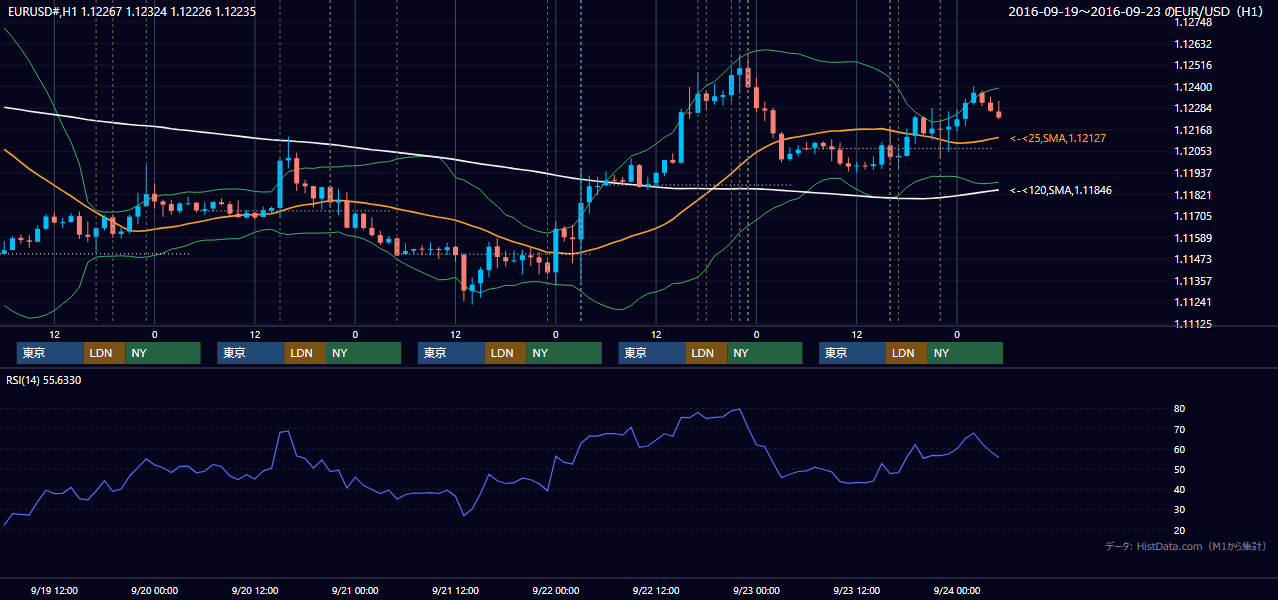Viewport: 1278px width, 600px height.
Task: Select the 9/22 00:00 time axis label
Action: point(555,591)
